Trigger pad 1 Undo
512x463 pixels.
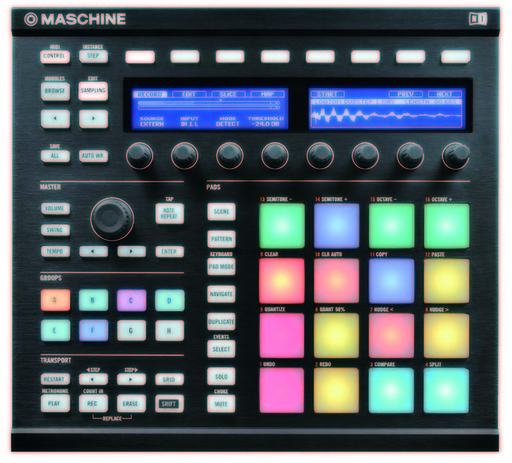(x=282, y=390)
